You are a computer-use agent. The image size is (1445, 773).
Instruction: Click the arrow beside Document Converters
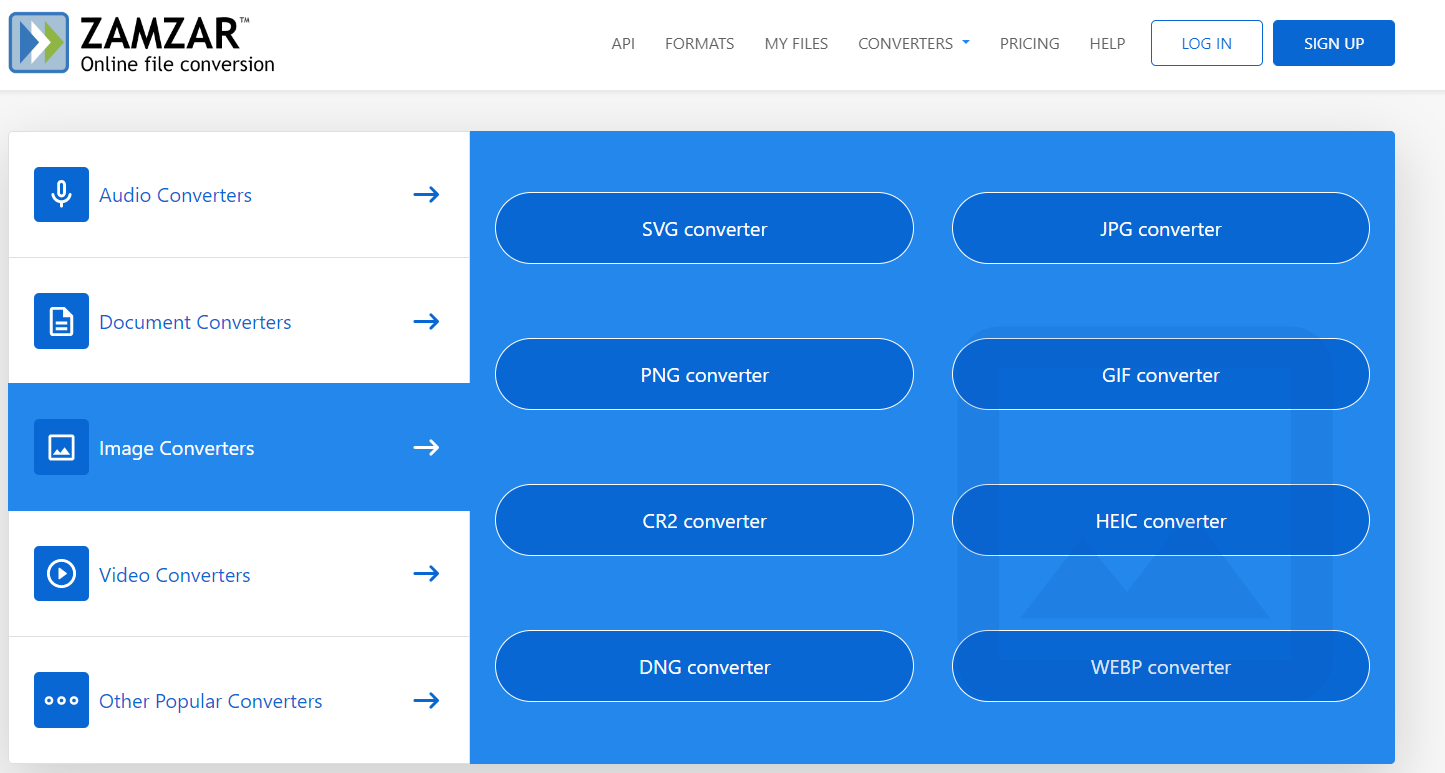pos(427,321)
